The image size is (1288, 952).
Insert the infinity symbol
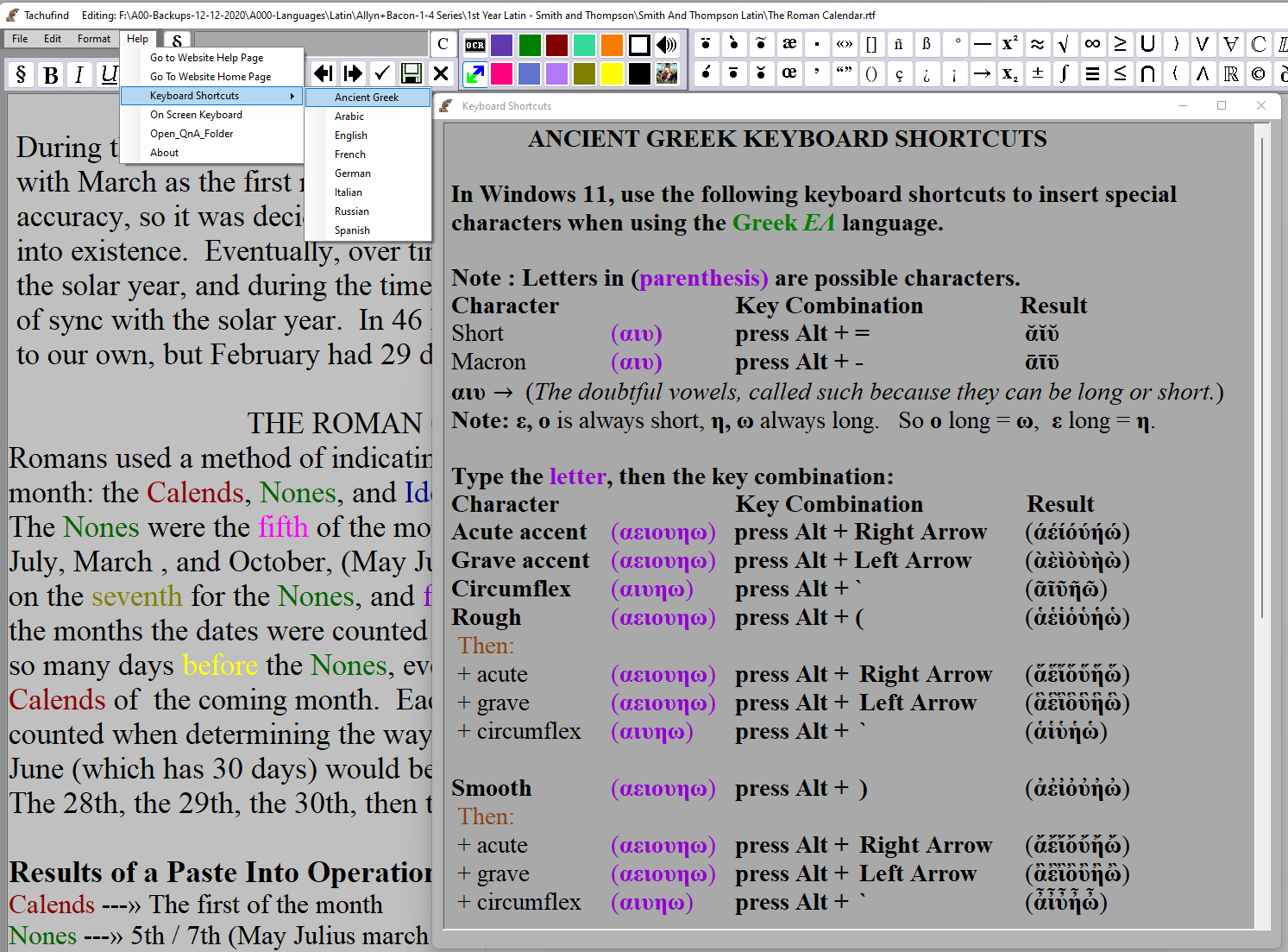[x=1092, y=44]
